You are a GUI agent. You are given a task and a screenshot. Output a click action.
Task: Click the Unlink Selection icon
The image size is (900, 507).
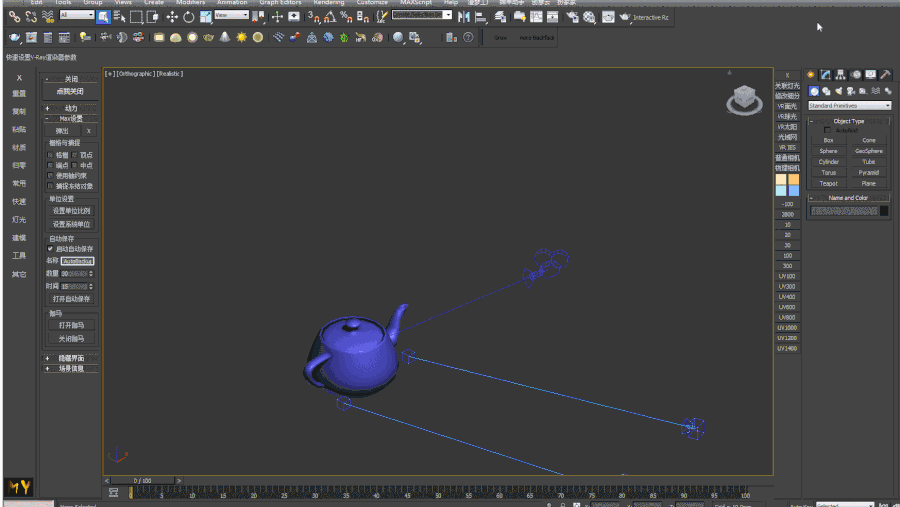coord(31,17)
